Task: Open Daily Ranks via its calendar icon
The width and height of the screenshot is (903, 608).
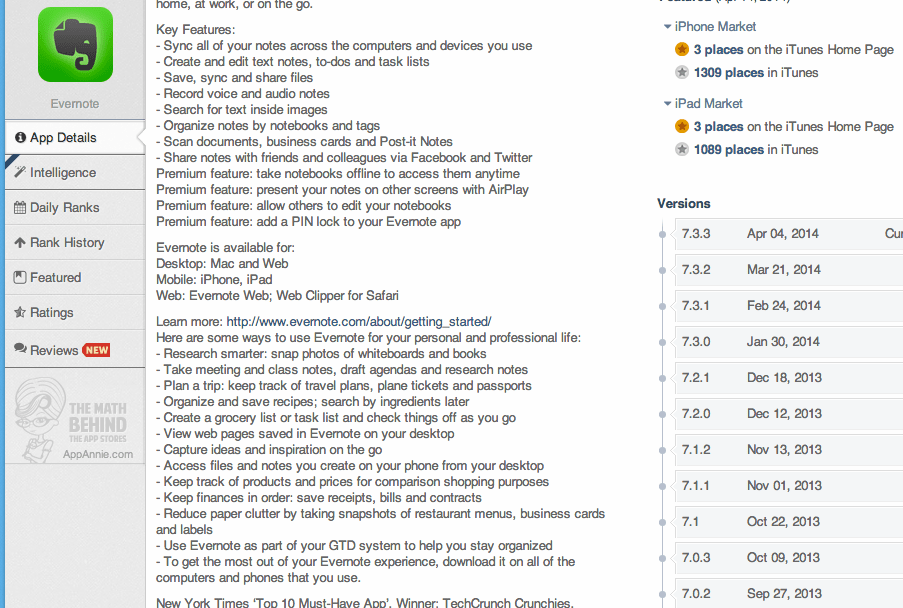Action: (x=23, y=207)
